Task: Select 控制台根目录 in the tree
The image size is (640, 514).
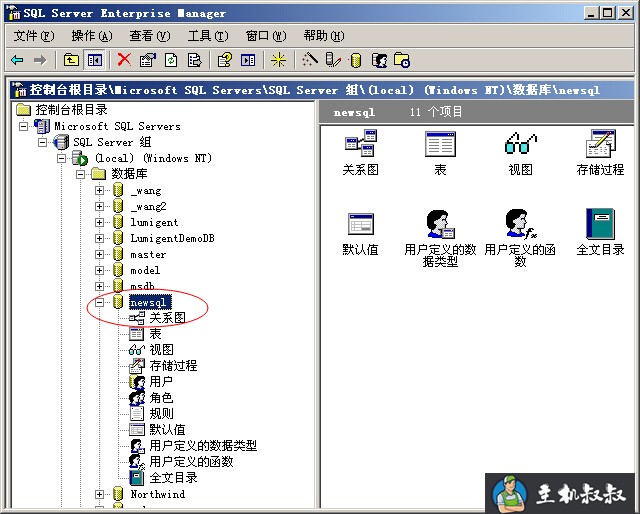Action: 71,110
